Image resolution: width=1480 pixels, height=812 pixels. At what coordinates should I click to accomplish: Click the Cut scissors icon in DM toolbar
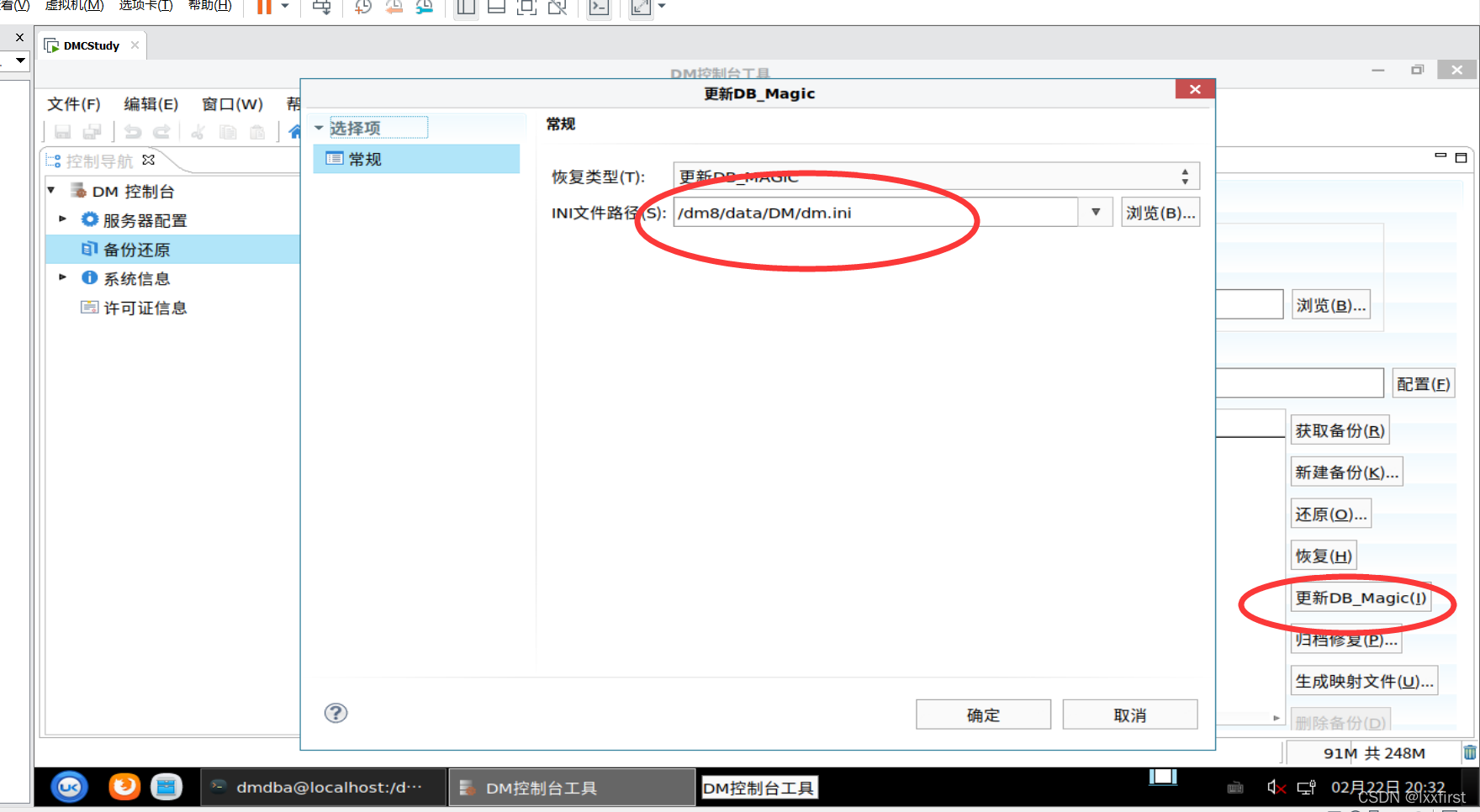coord(198,132)
